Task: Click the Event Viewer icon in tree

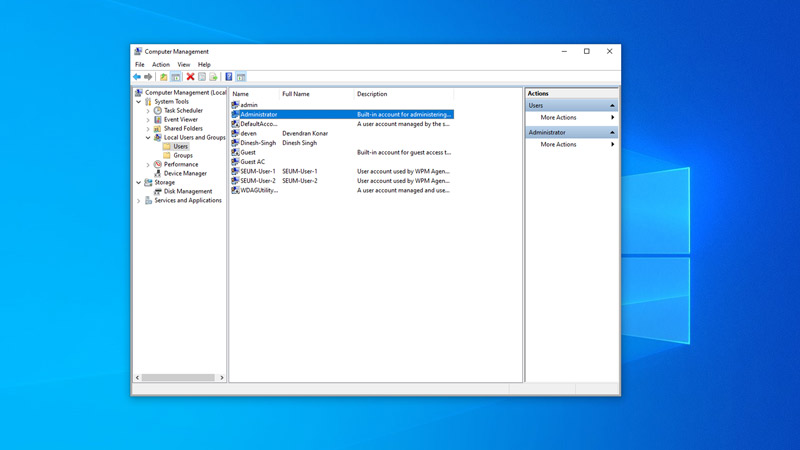Action: tap(158, 119)
